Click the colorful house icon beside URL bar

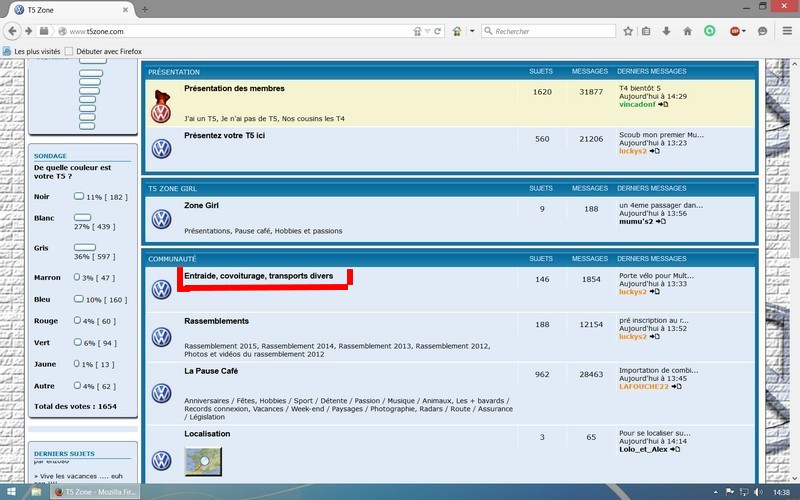[x=457, y=31]
